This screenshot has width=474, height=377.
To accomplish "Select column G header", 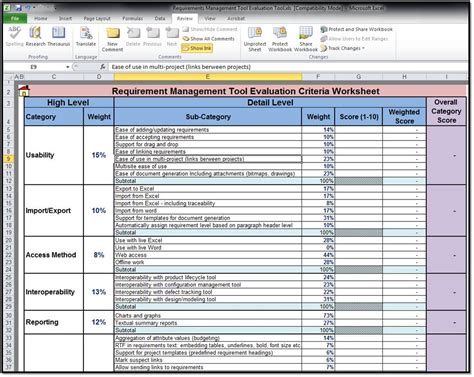I will pos(359,77).
